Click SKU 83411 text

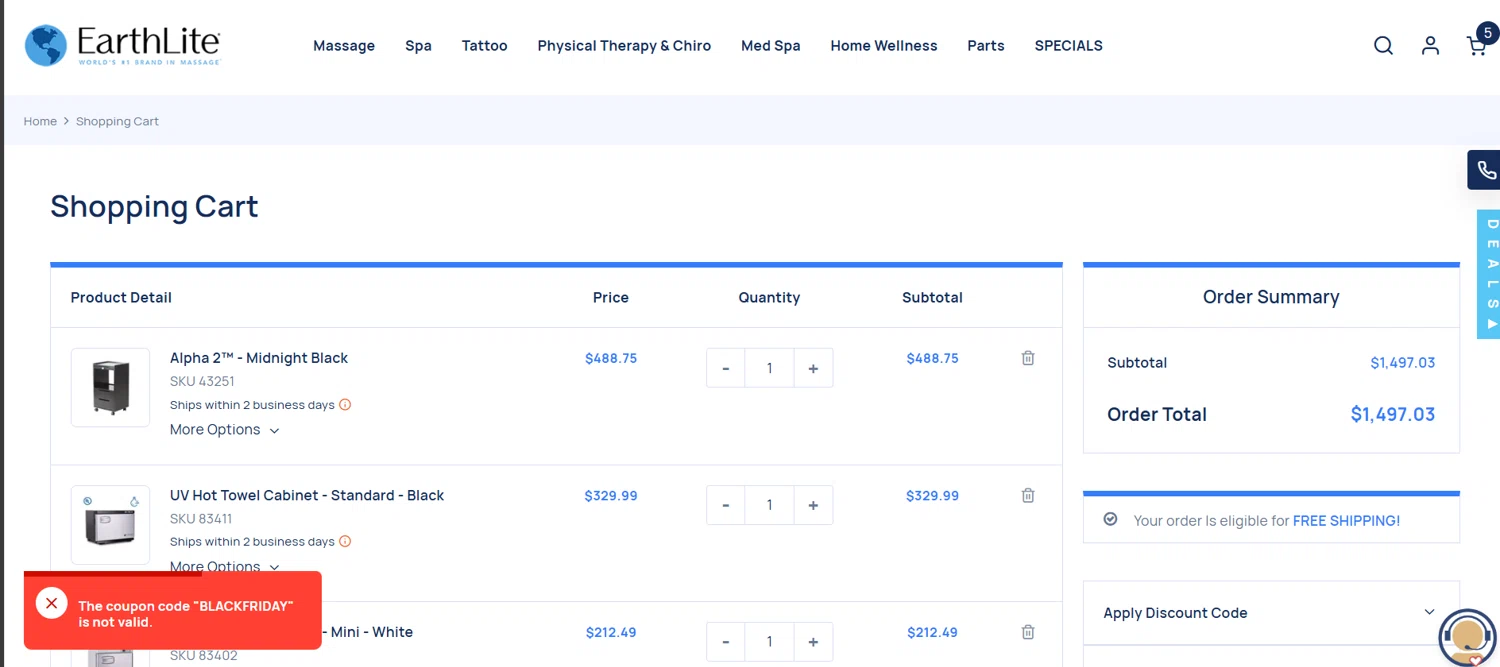tap(201, 519)
